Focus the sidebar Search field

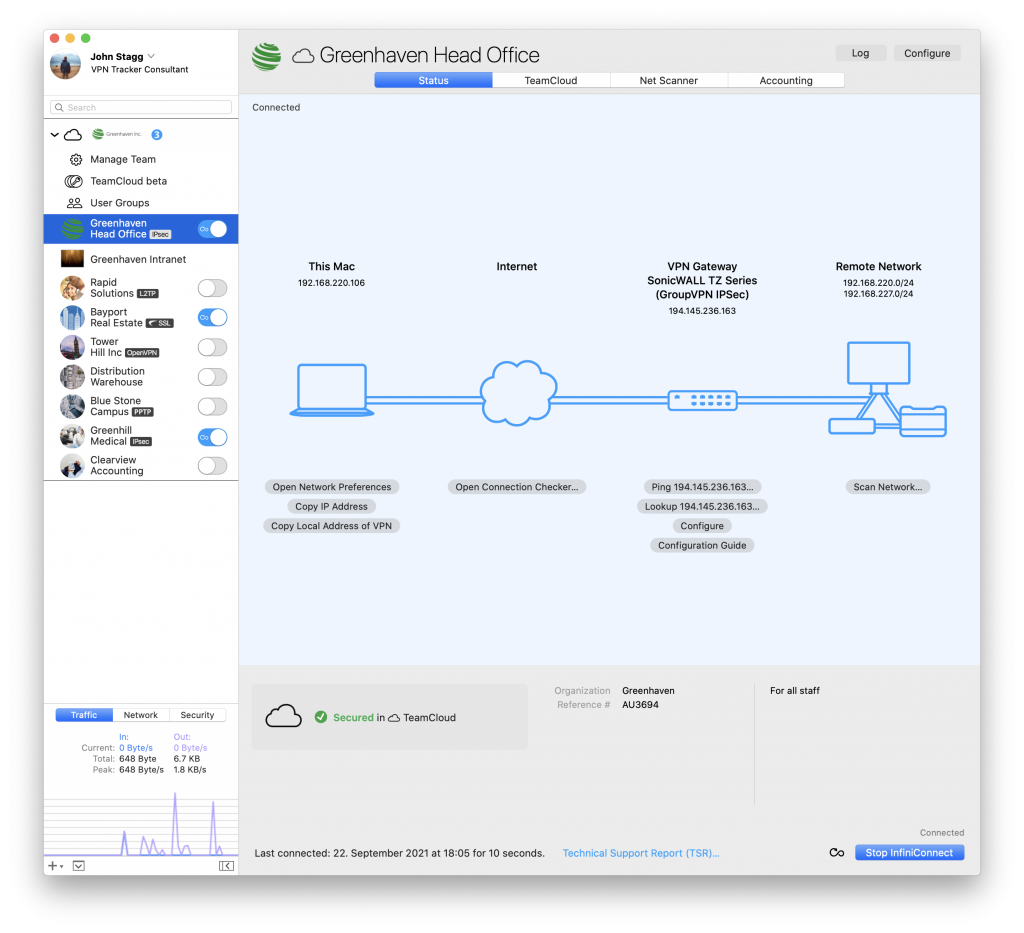click(x=141, y=107)
